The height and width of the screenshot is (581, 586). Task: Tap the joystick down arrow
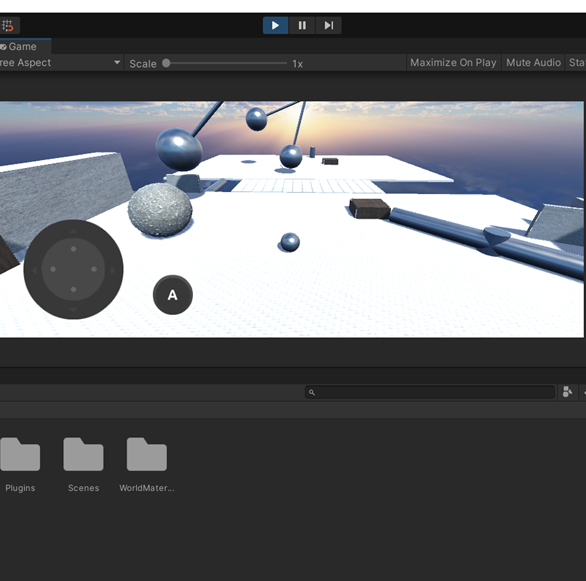73,309
